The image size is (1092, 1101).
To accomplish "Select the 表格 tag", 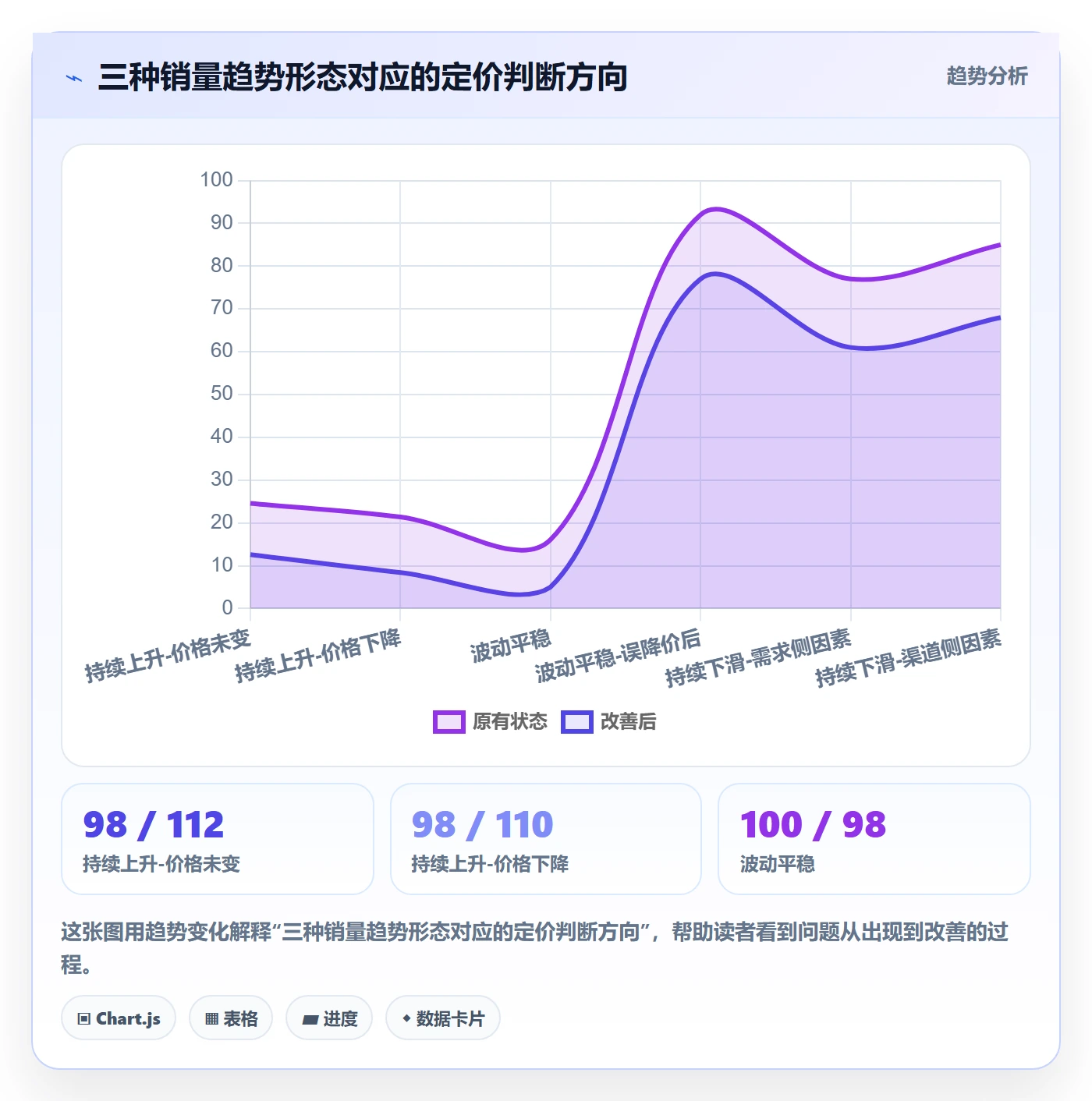I will [x=231, y=1018].
